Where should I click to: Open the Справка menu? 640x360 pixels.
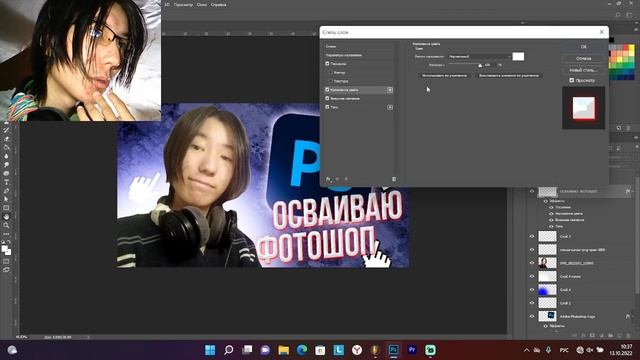coord(218,5)
